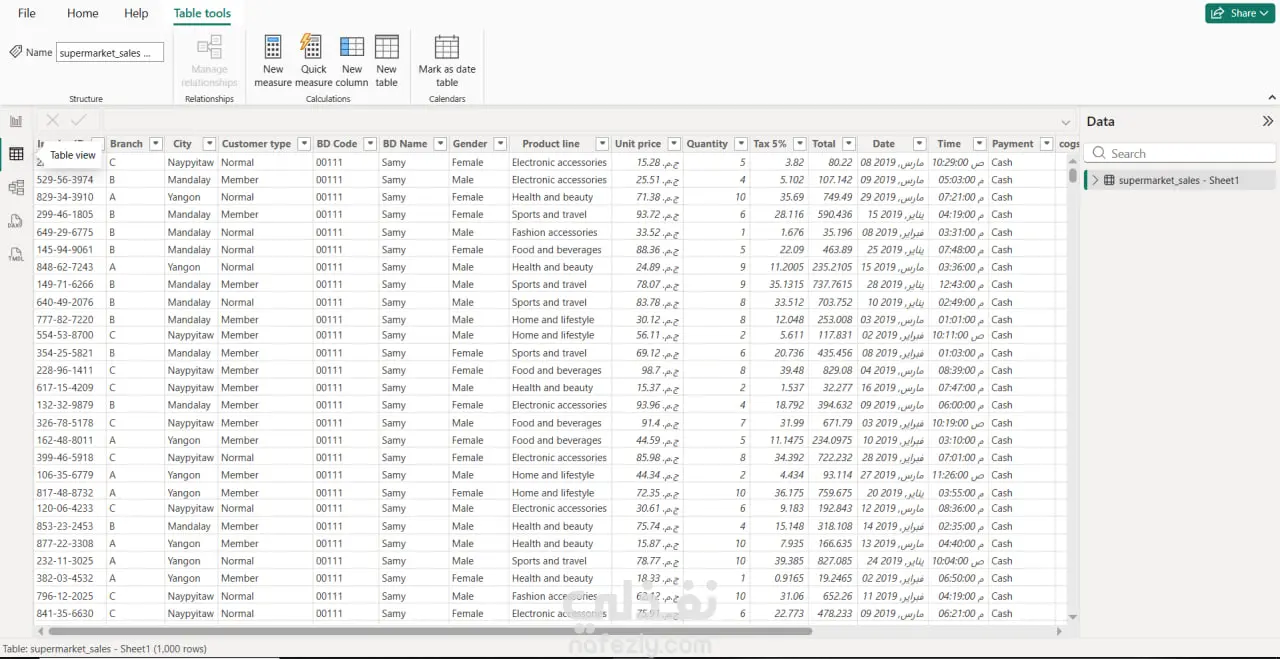Create a New table from ribbon
The height and width of the screenshot is (659, 1280).
(386, 61)
